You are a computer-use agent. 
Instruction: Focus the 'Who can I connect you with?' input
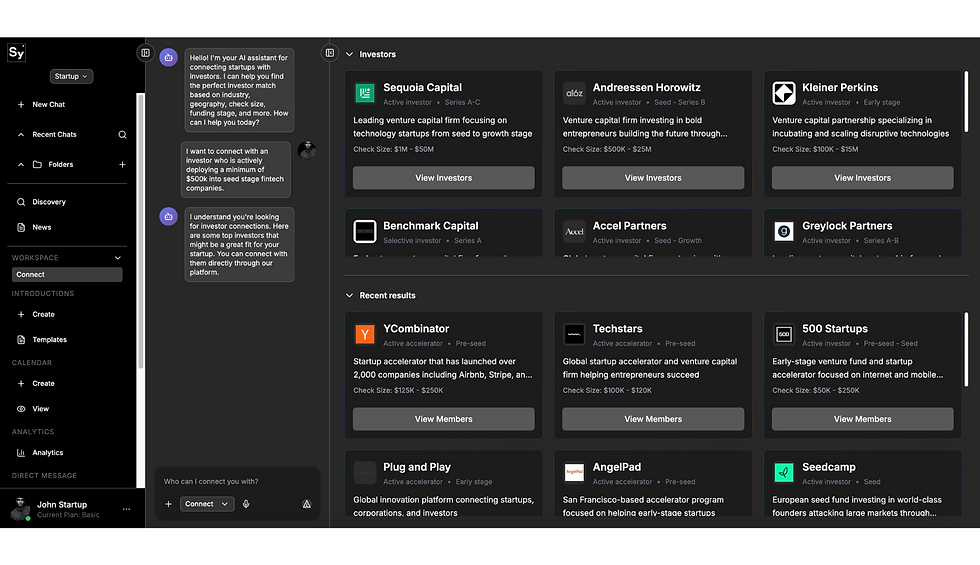coord(238,481)
